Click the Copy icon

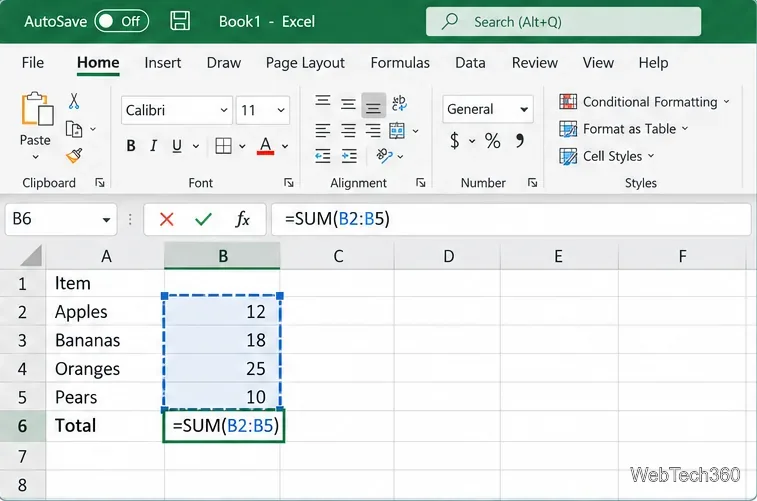coord(74,129)
